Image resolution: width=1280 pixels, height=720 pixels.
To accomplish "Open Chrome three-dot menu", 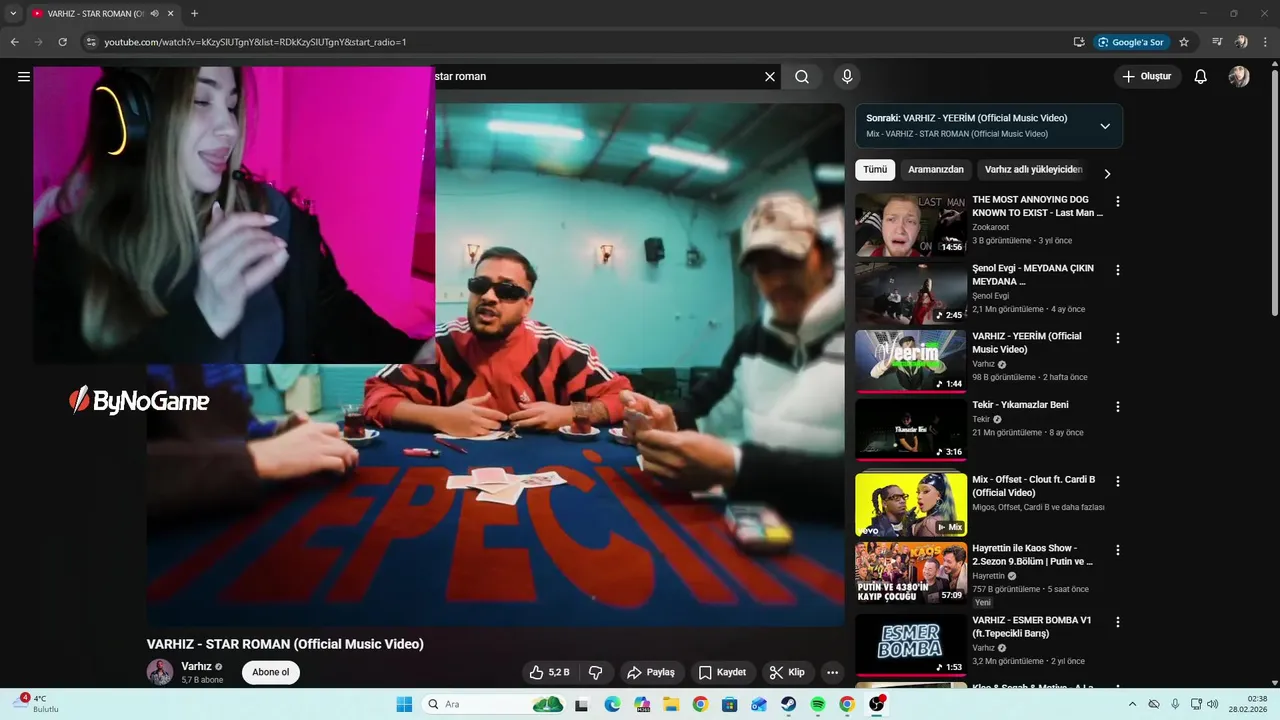I will coord(1265,42).
